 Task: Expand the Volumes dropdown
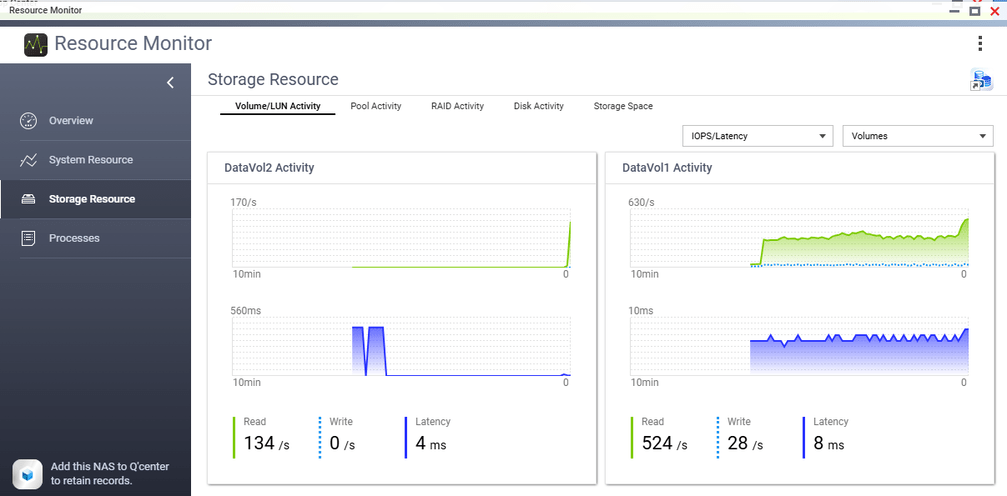pyautogui.click(x=918, y=136)
